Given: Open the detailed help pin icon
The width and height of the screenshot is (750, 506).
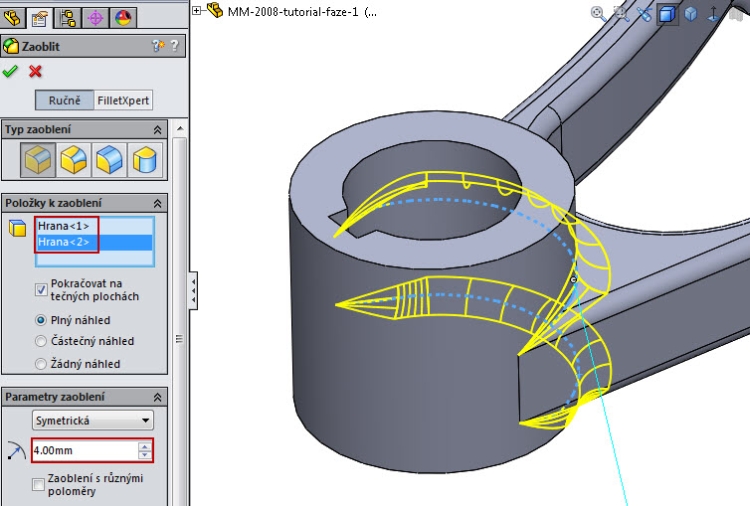Looking at the screenshot, I should (157, 46).
